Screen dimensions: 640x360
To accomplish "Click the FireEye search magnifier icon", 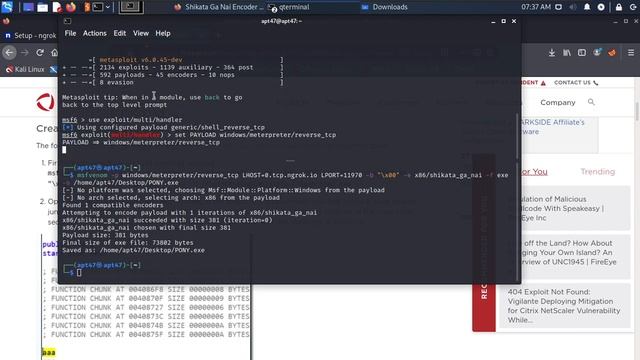I will pyautogui.click(x=591, y=102).
